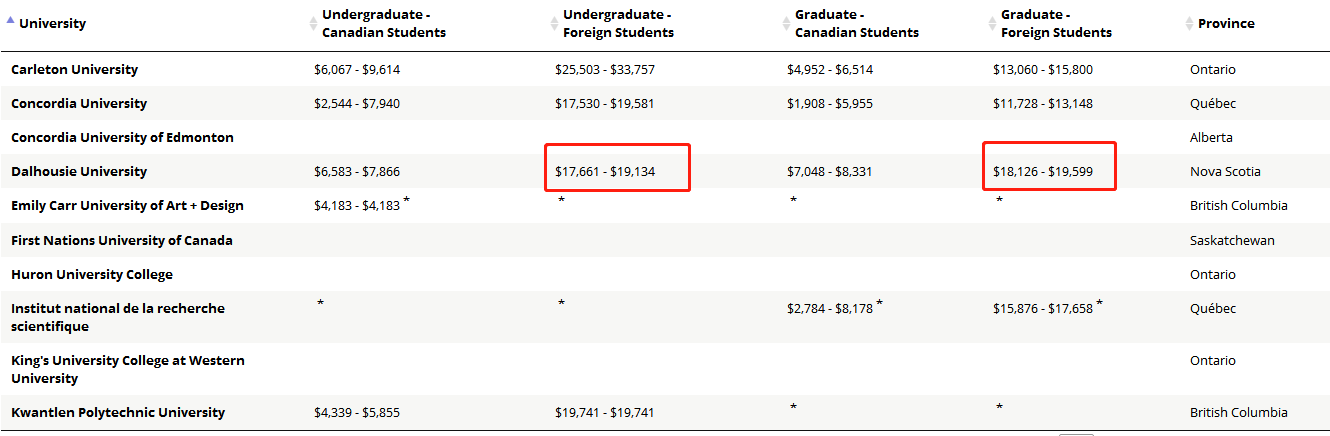
Task: Select Institut national de la recherche scientifique
Action: click(118, 317)
